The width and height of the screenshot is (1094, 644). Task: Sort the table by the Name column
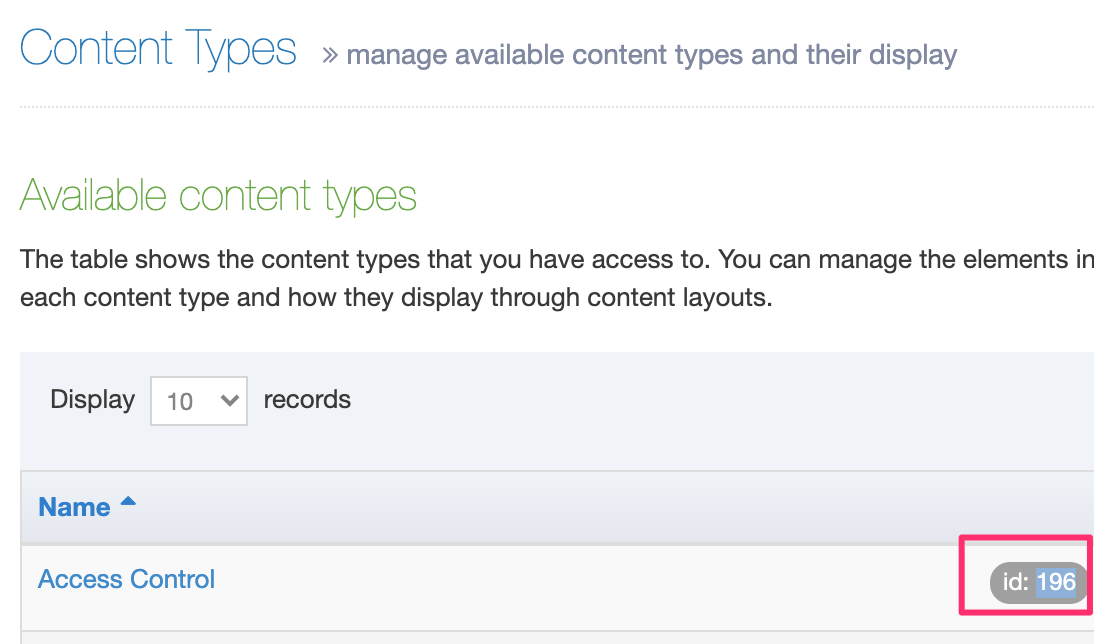(x=74, y=507)
